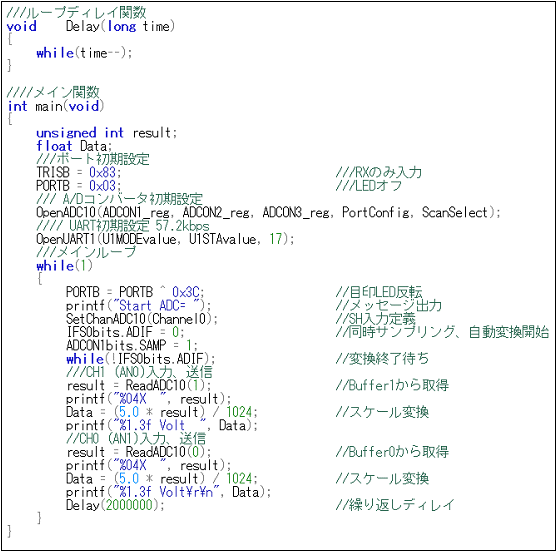Select the 'unsigned int result;' declaration
Screen dimensions: 556x551
(106, 133)
